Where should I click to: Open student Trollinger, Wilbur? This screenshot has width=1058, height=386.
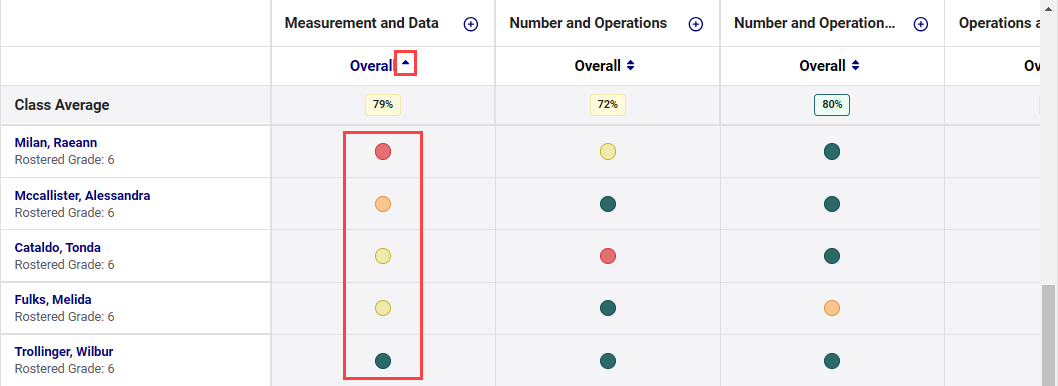click(x=64, y=352)
